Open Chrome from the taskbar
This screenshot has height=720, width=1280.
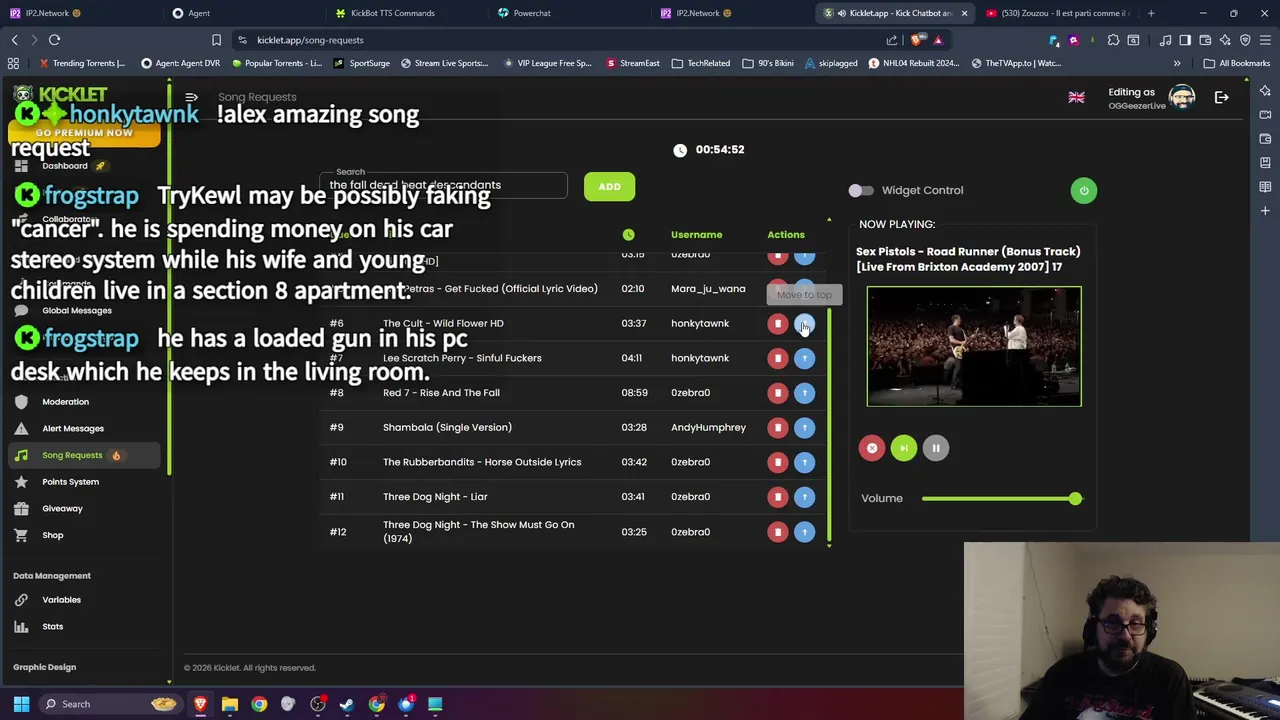coord(259,704)
